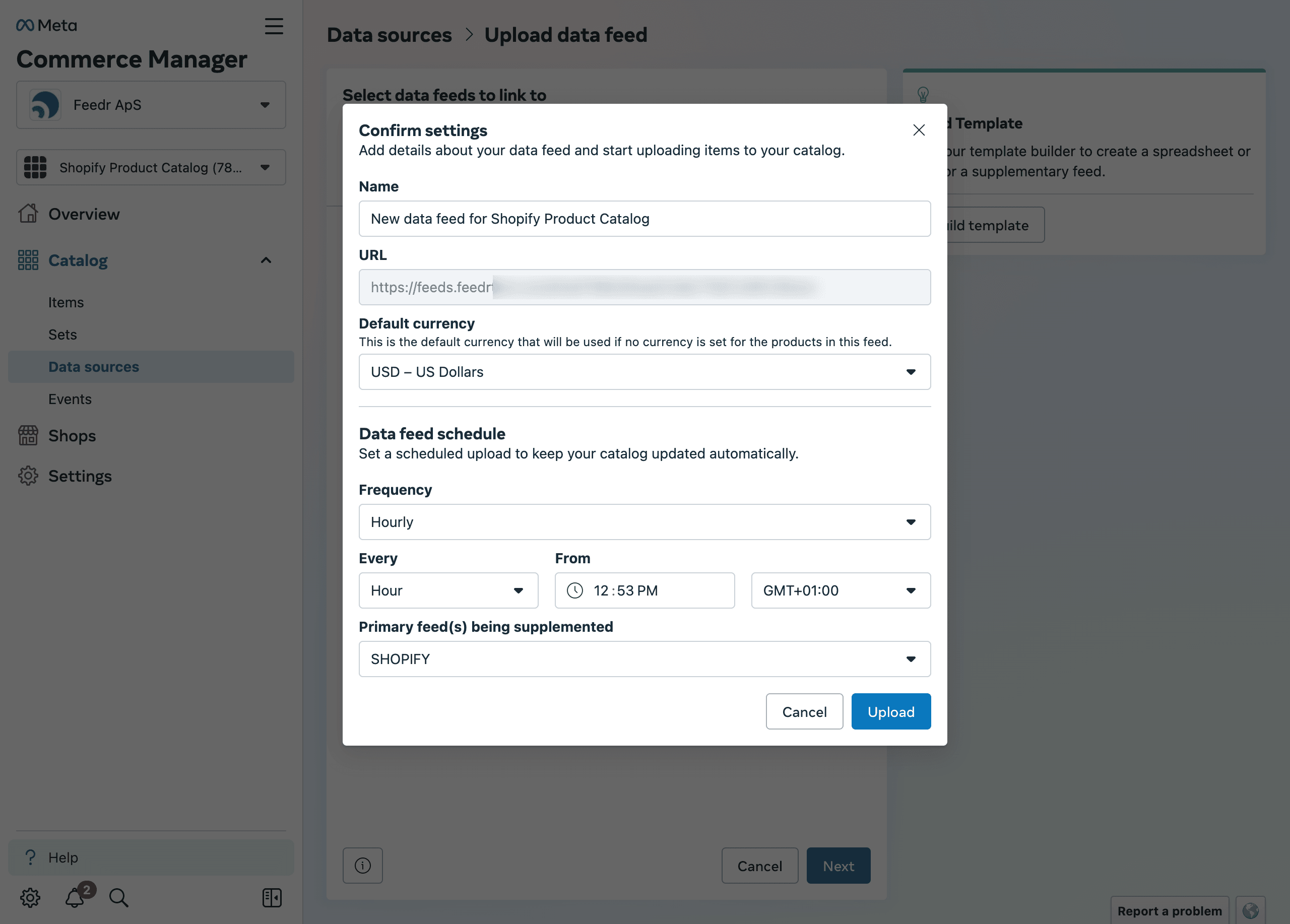The width and height of the screenshot is (1290, 924).
Task: Collapse the sidebar using the panel icon
Action: pos(271,897)
